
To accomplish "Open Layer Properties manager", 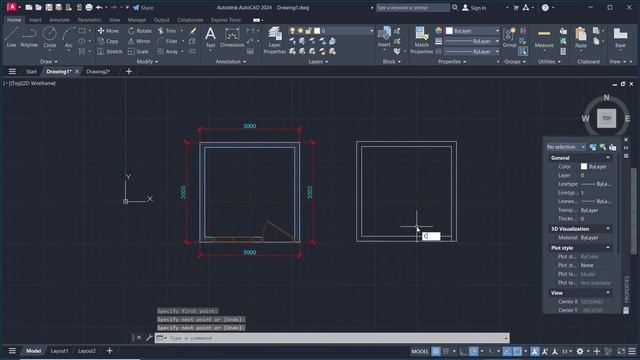I will tap(274, 40).
